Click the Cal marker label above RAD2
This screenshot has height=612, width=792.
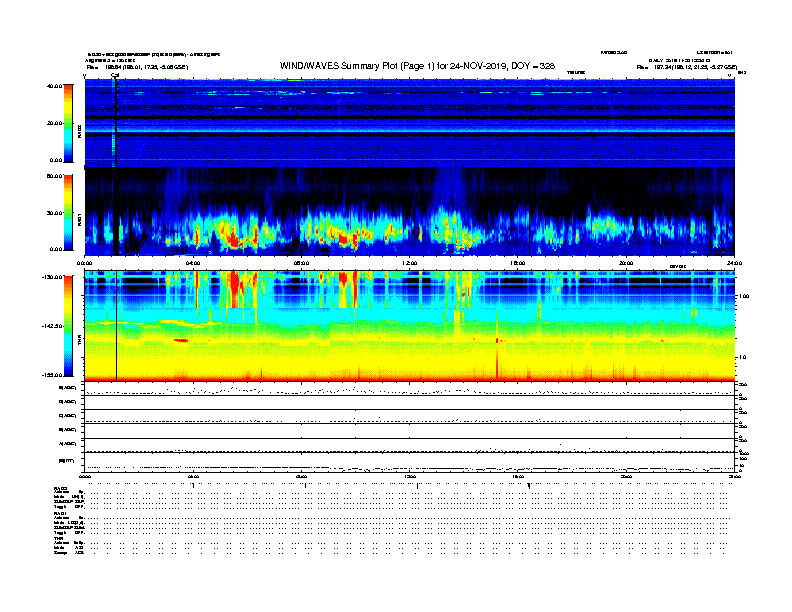point(115,76)
